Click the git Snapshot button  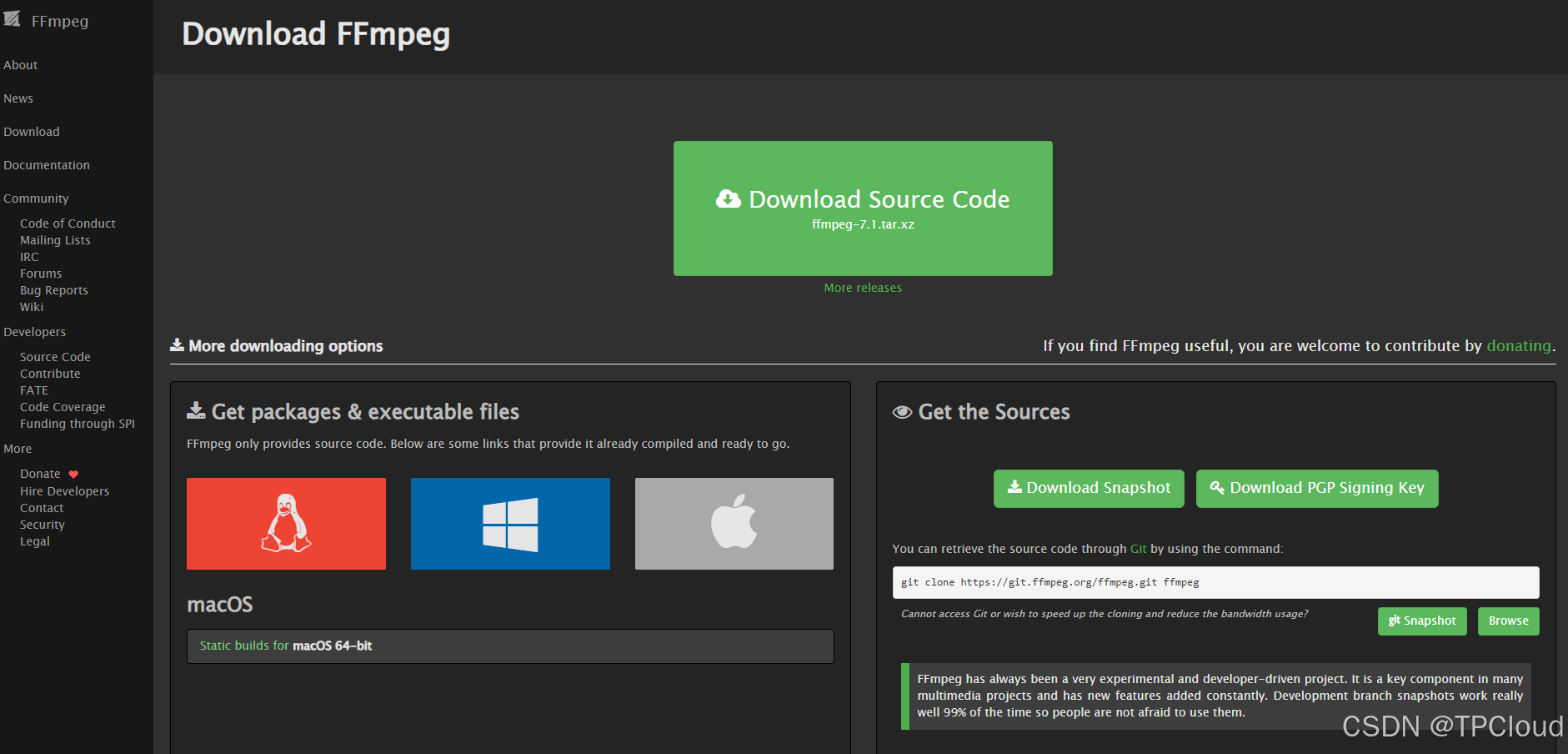1422,621
